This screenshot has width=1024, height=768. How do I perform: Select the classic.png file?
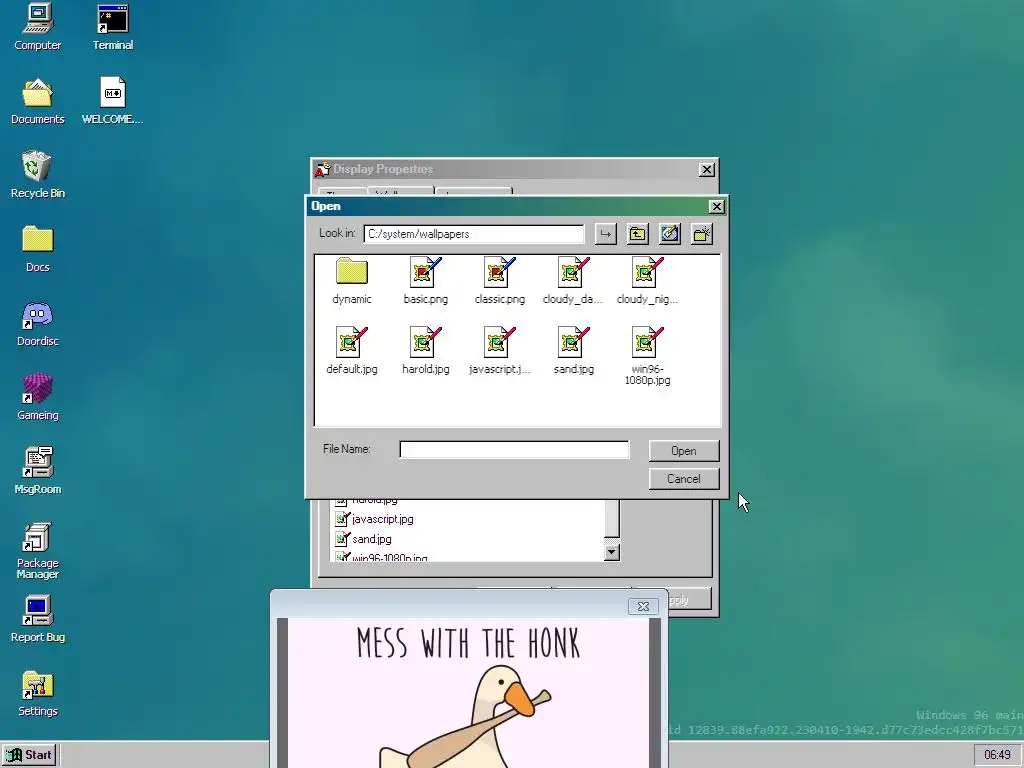[x=500, y=281]
